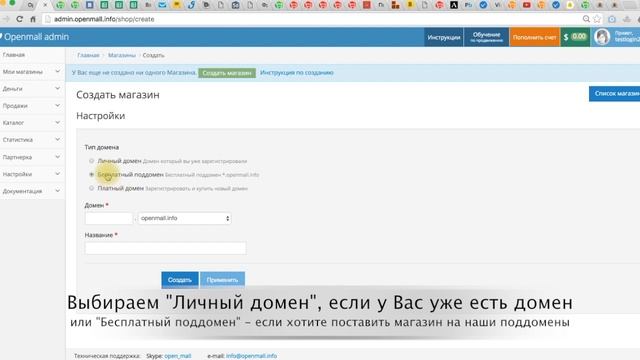Go to Магазины in the breadcrumb
This screenshot has width=640, height=360.
(122, 55)
